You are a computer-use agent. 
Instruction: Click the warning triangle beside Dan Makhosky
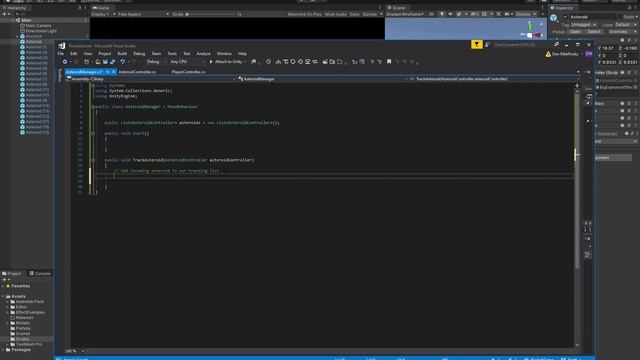coord(548,54)
